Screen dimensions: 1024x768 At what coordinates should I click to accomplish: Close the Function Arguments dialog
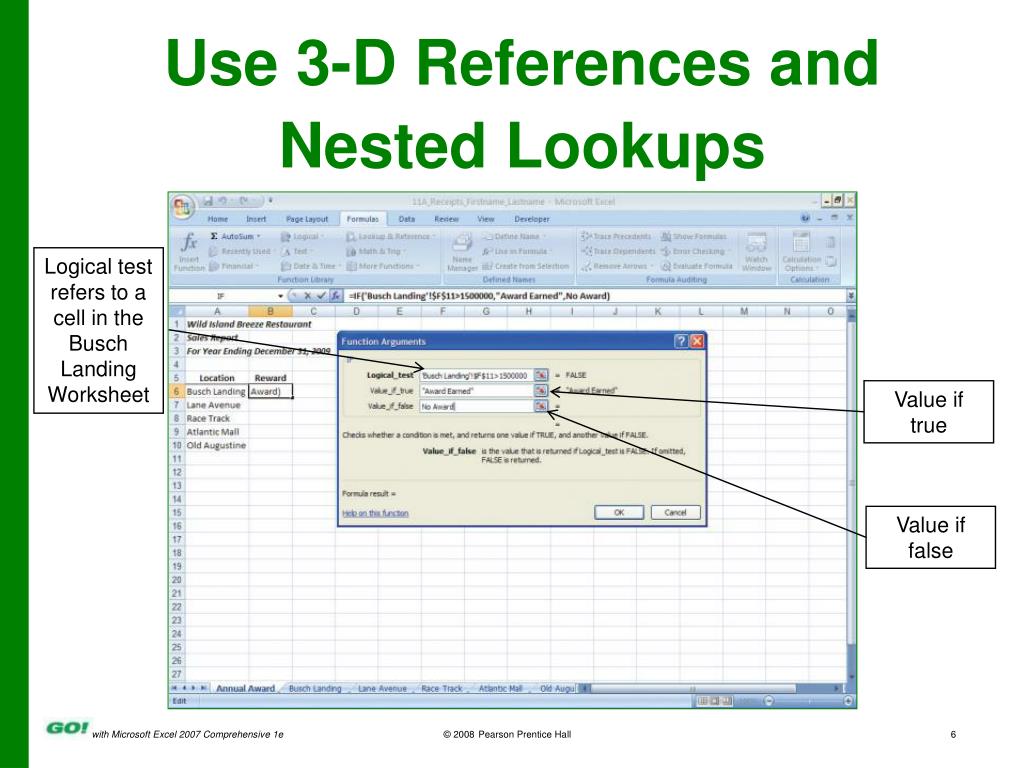(x=697, y=342)
